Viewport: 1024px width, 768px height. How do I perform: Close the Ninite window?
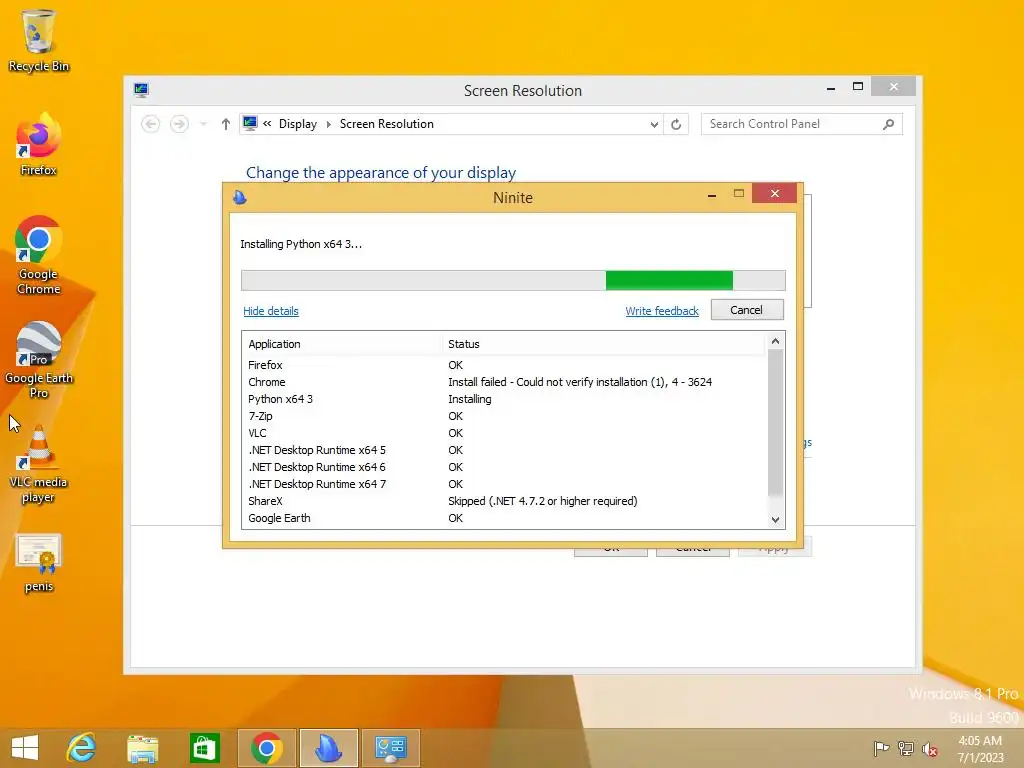click(775, 193)
